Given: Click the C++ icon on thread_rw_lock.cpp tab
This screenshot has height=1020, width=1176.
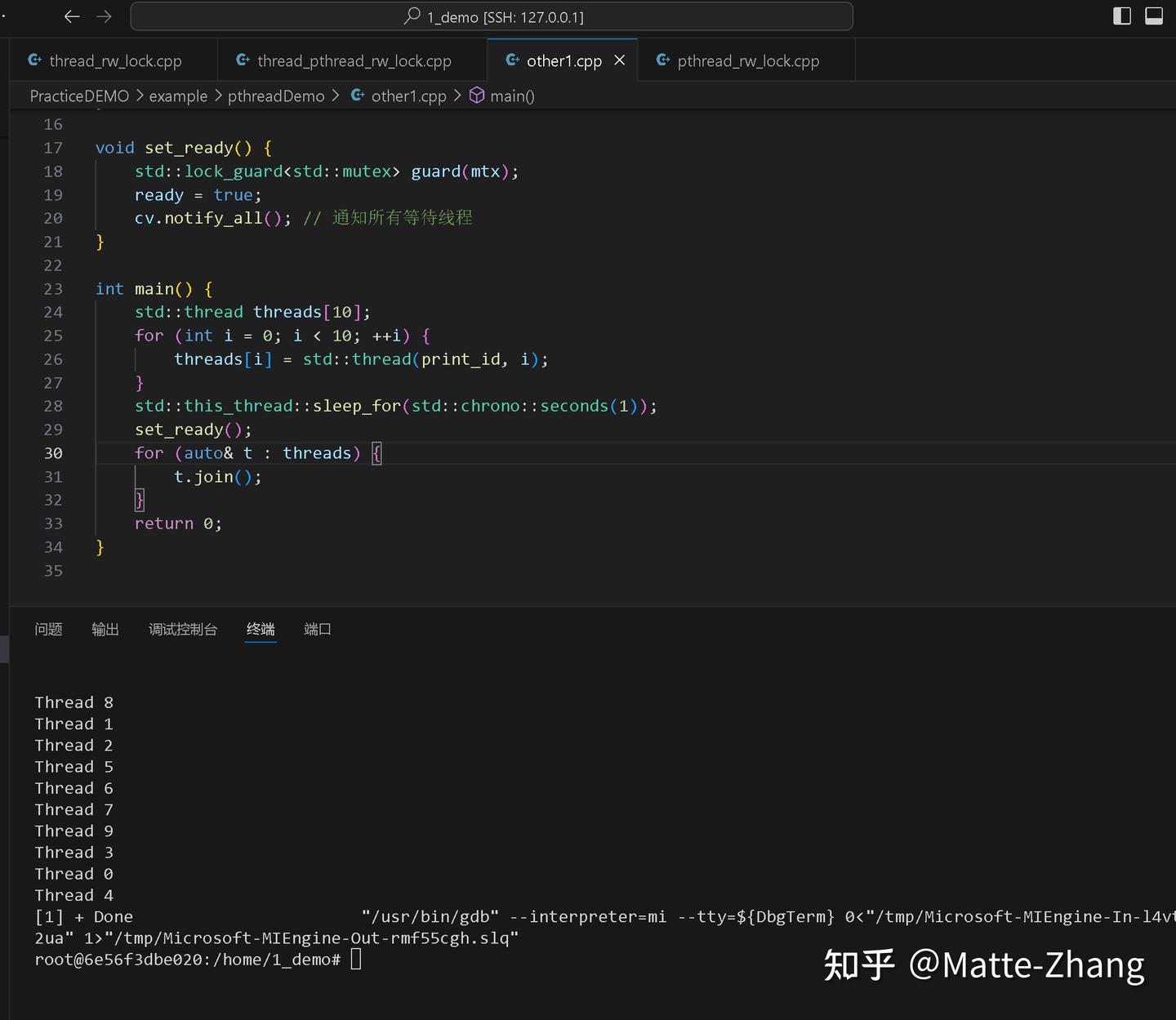Looking at the screenshot, I should click(35, 60).
